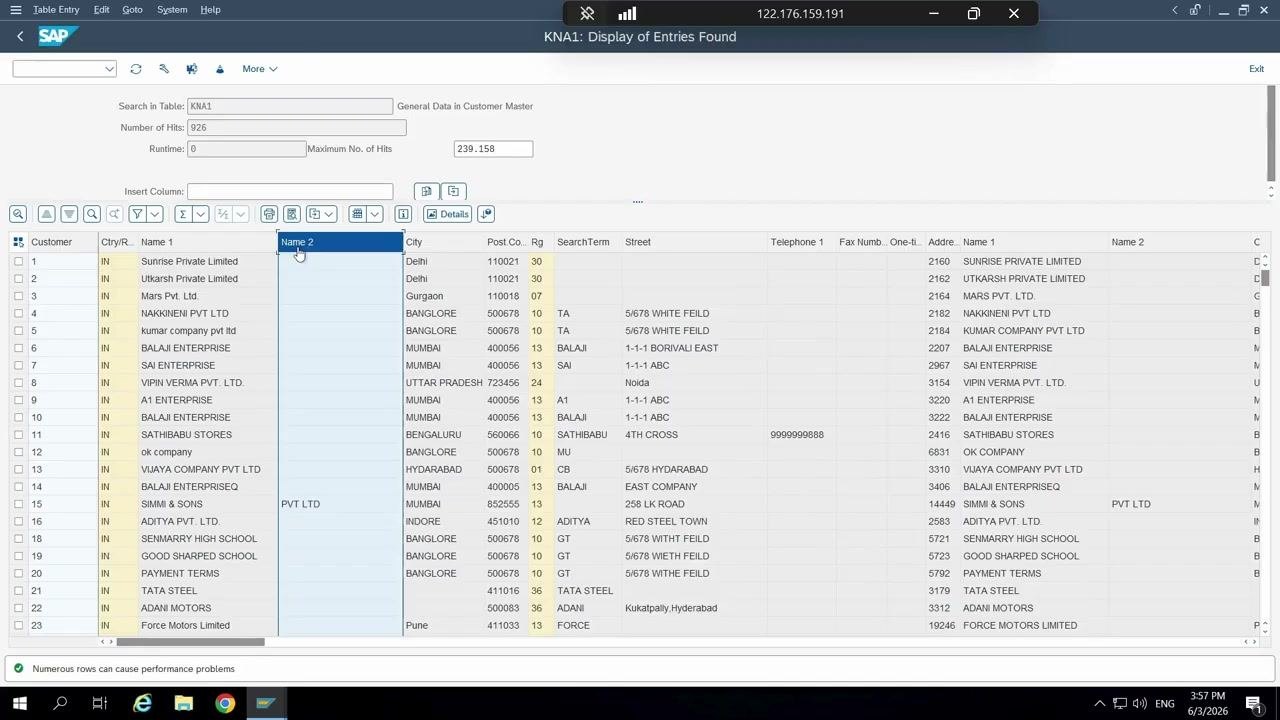Open the total sigma dropdown arrow
Viewport: 1280px width, 720px height.
(200, 214)
